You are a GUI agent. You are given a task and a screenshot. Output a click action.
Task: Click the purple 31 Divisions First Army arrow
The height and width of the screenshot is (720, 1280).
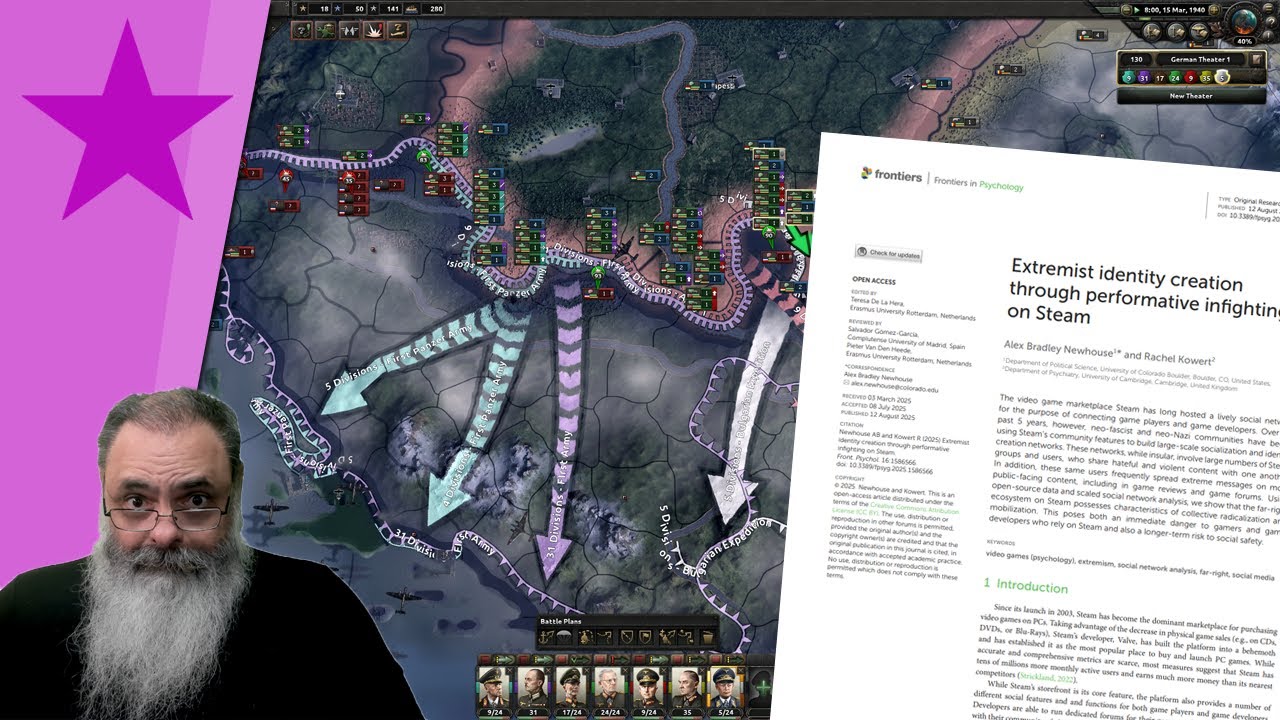tap(564, 430)
